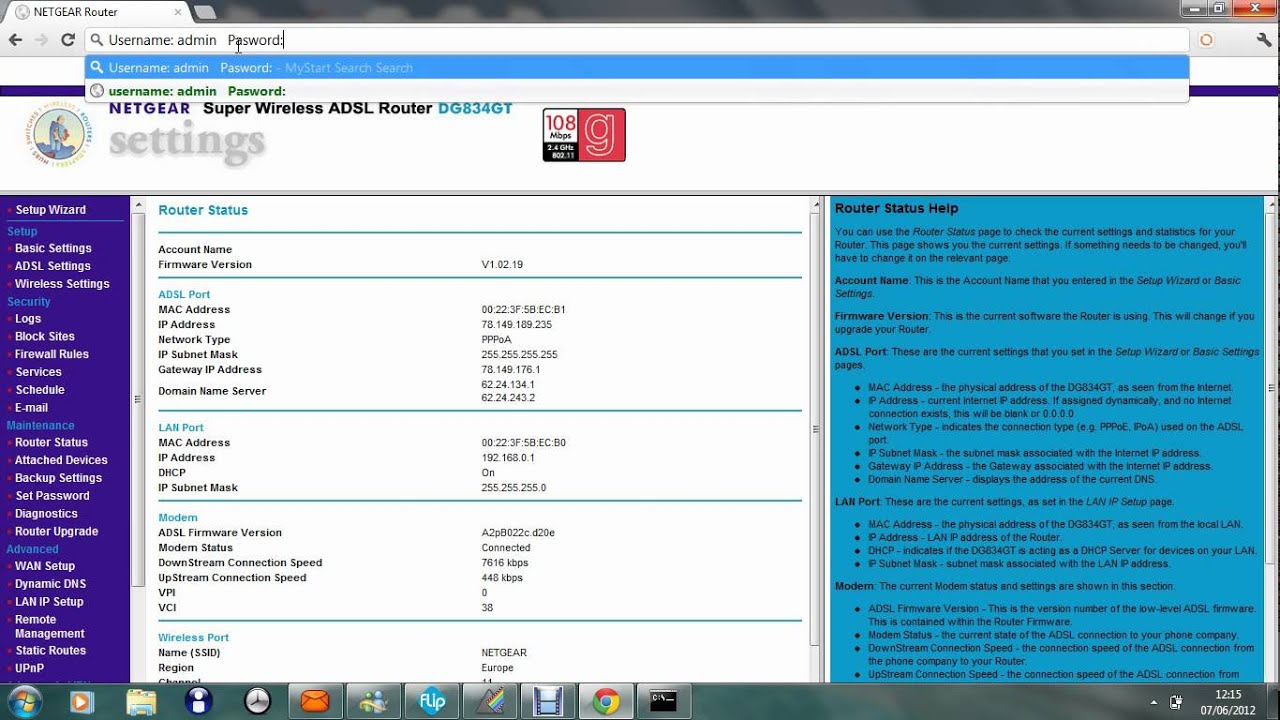Click the Chrome icon in the taskbar
Image resolution: width=1280 pixels, height=720 pixels.
click(605, 702)
